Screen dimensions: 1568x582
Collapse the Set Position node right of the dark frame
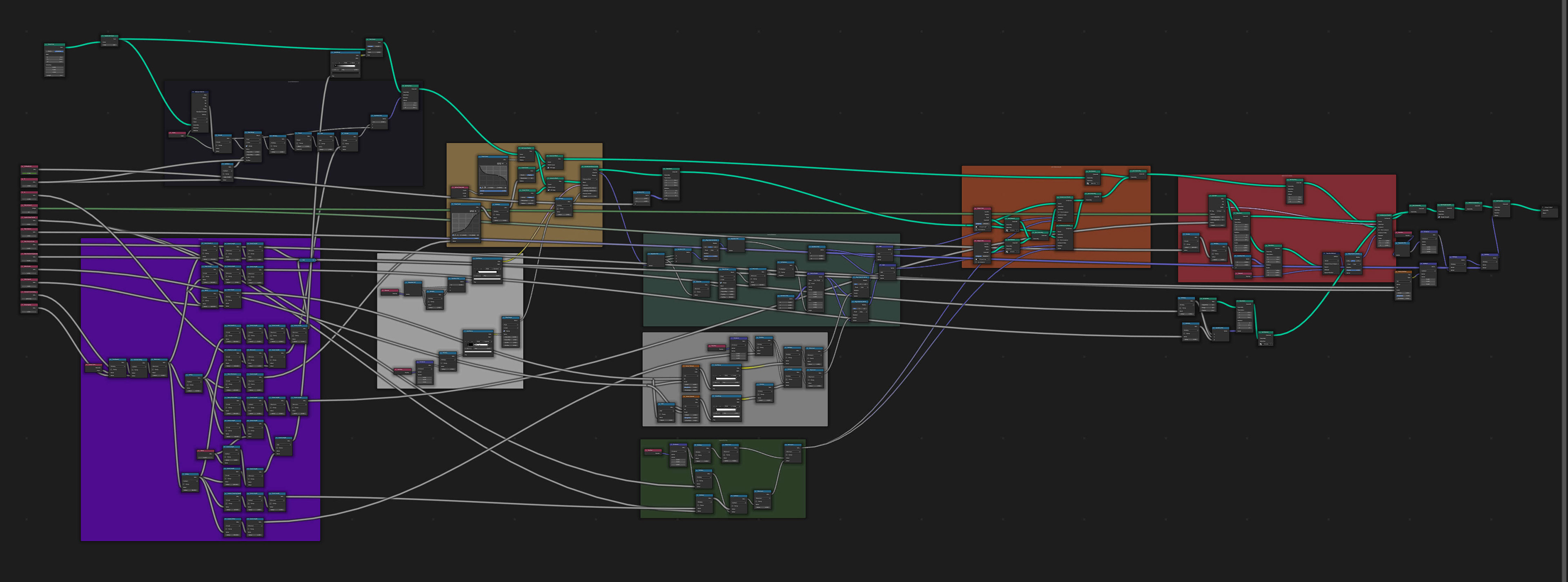tap(403, 86)
